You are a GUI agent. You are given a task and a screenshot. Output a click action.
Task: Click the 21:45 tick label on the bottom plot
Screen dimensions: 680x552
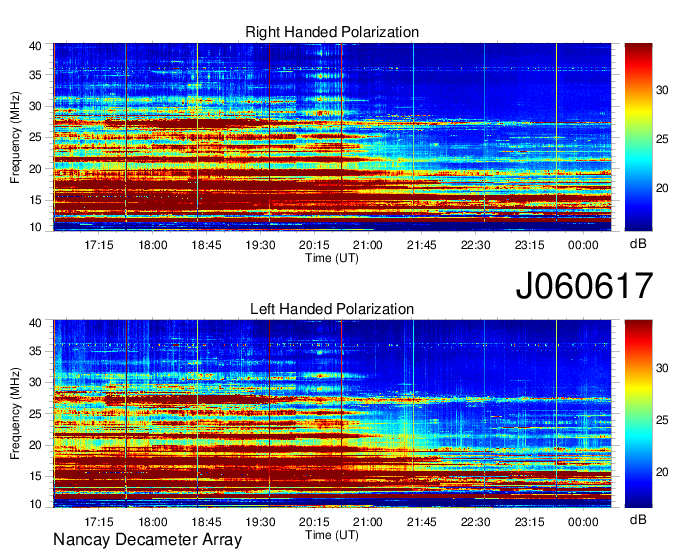point(422,522)
